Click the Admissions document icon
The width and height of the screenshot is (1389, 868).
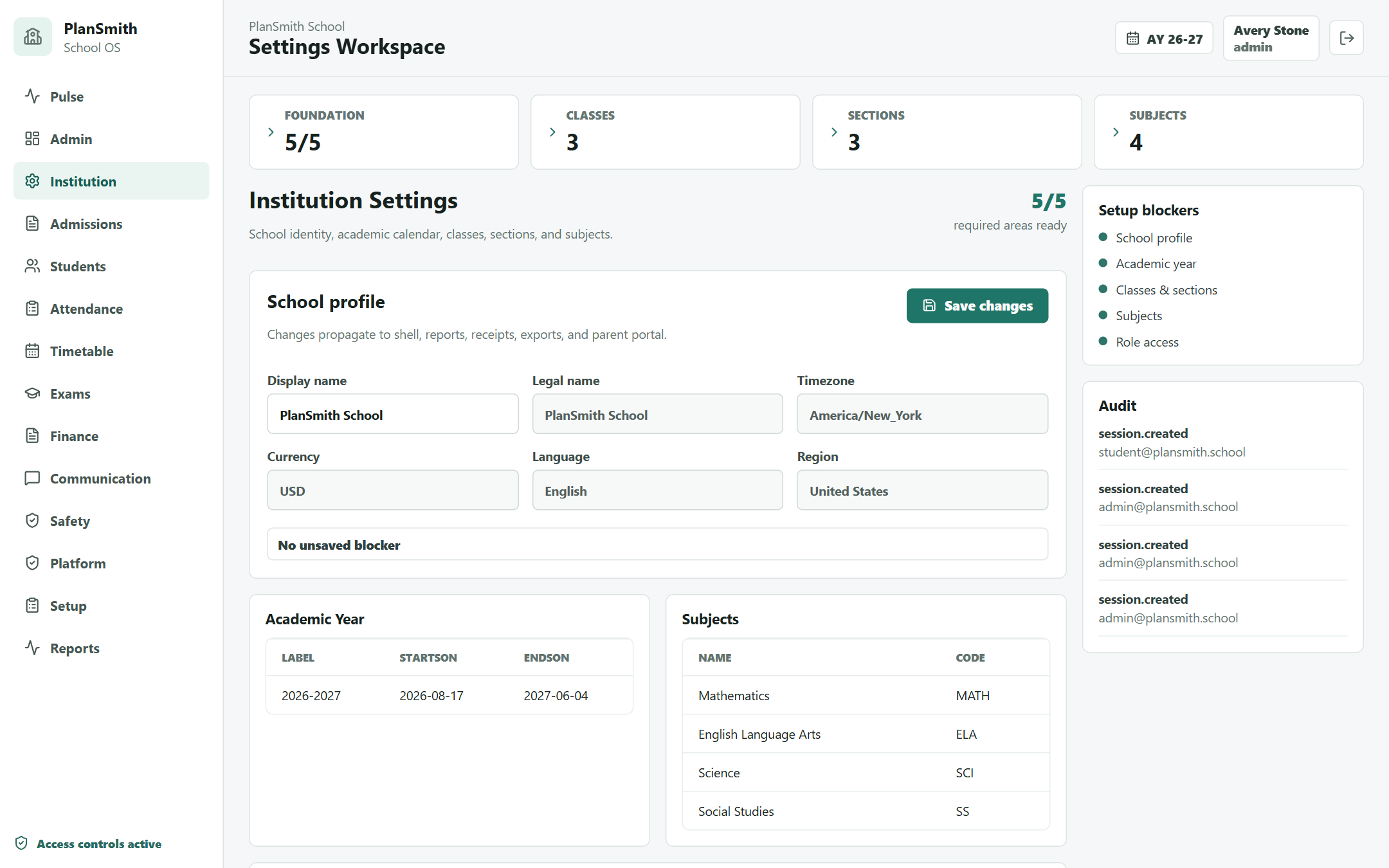click(32, 224)
